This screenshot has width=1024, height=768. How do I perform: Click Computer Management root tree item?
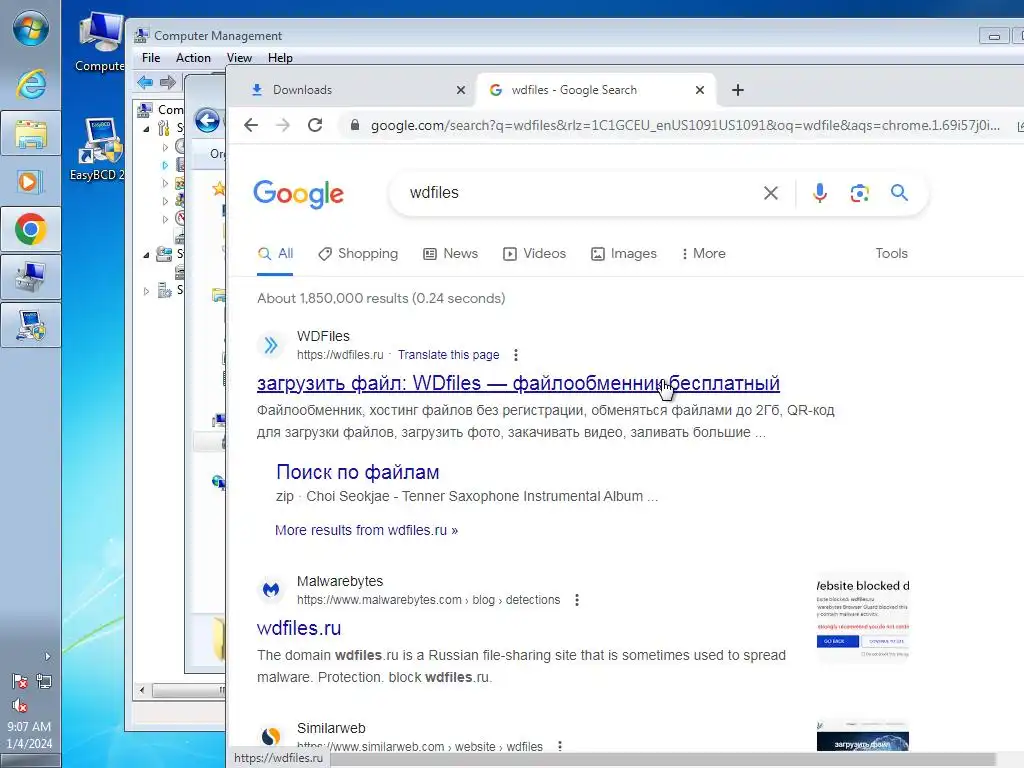(x=162, y=110)
